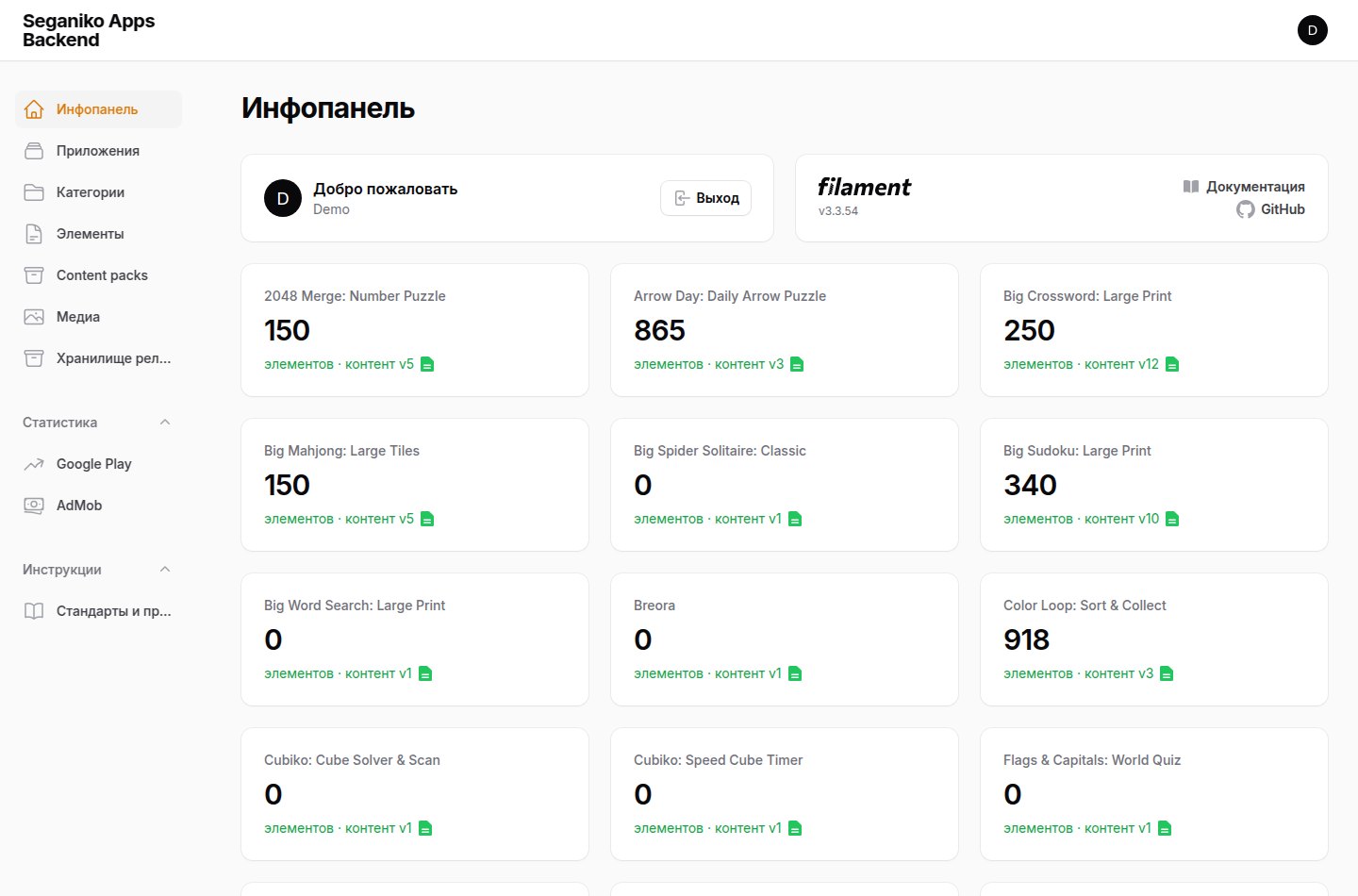Open Хранилище рел... in the sidebar
1358x896 pixels.
click(x=98, y=358)
